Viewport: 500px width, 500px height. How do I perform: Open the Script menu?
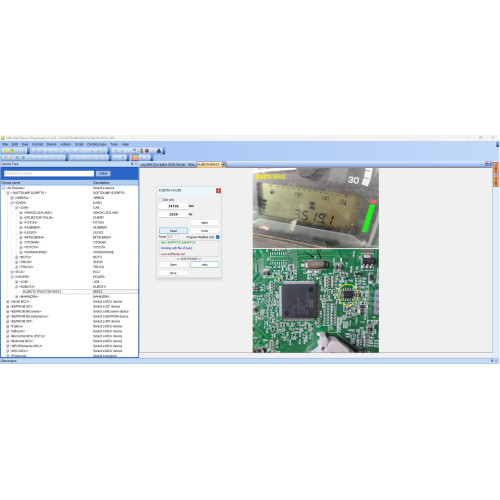[79, 144]
